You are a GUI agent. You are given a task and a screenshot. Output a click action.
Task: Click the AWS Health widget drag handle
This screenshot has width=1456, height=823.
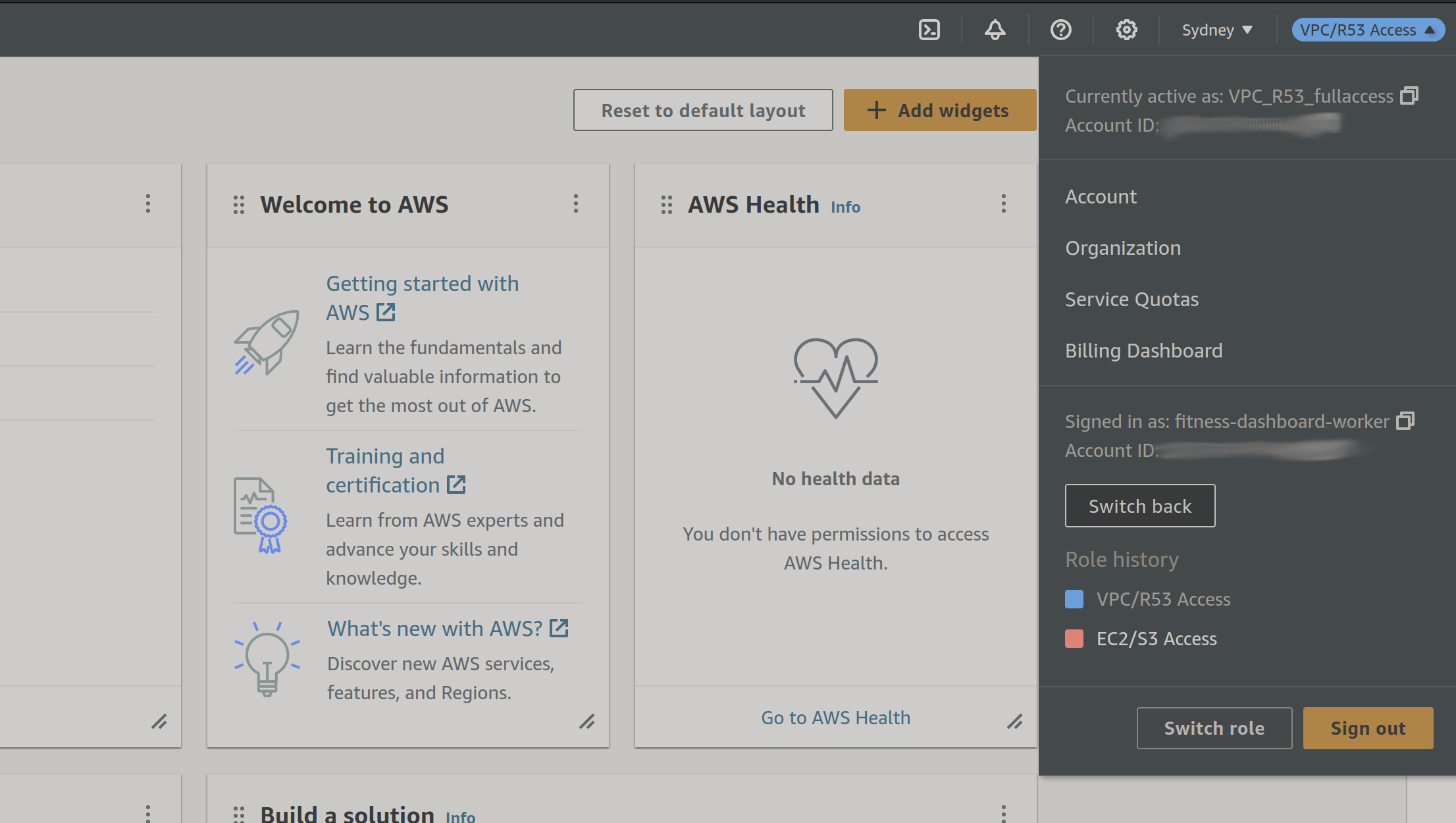point(666,205)
